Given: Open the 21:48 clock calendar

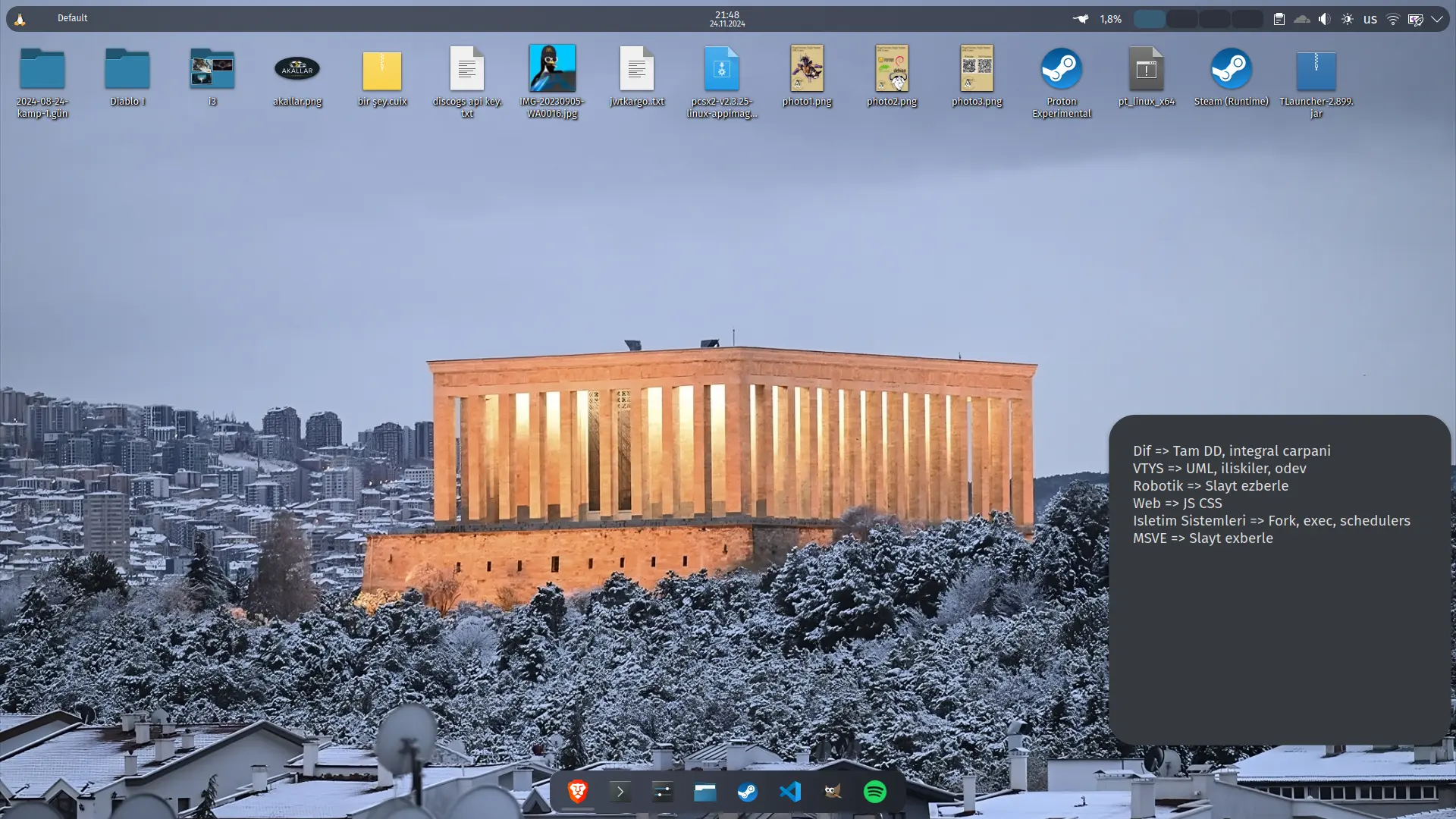Looking at the screenshot, I should tap(727, 14).
